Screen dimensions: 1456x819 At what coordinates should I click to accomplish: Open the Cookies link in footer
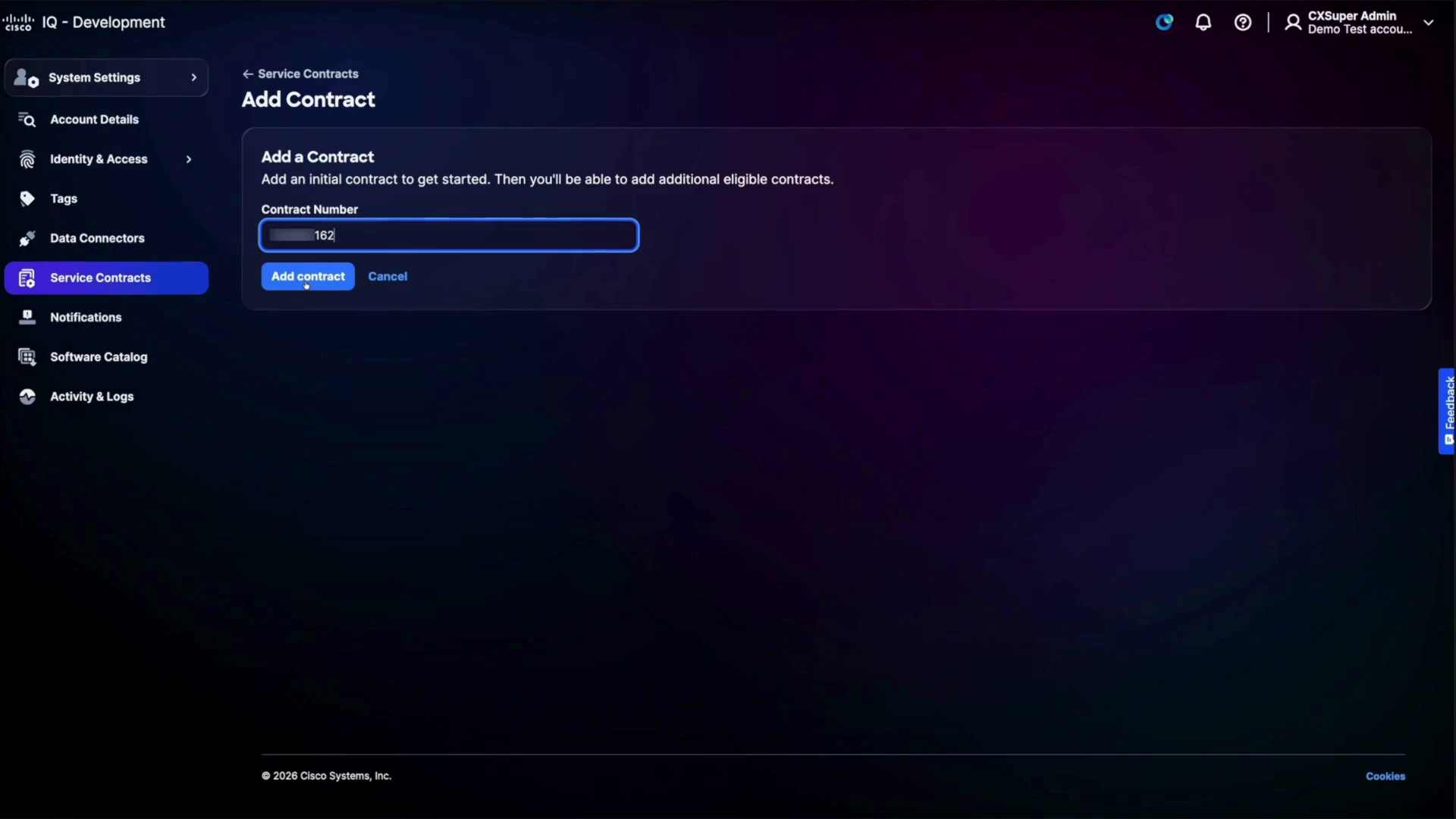pos(1385,777)
